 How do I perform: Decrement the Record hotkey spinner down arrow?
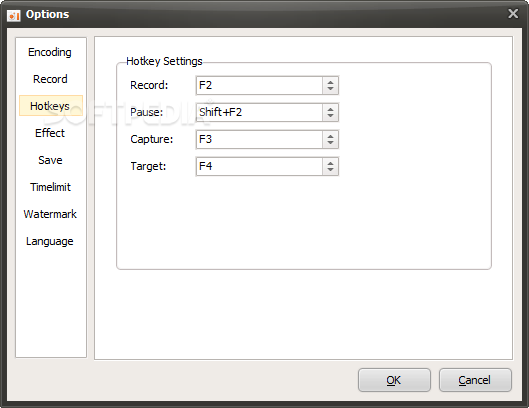point(330,89)
